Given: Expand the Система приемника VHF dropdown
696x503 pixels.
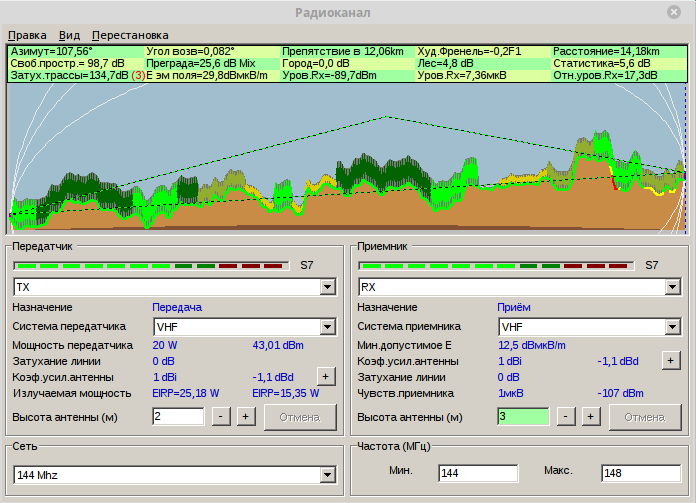Looking at the screenshot, I should tap(673, 327).
